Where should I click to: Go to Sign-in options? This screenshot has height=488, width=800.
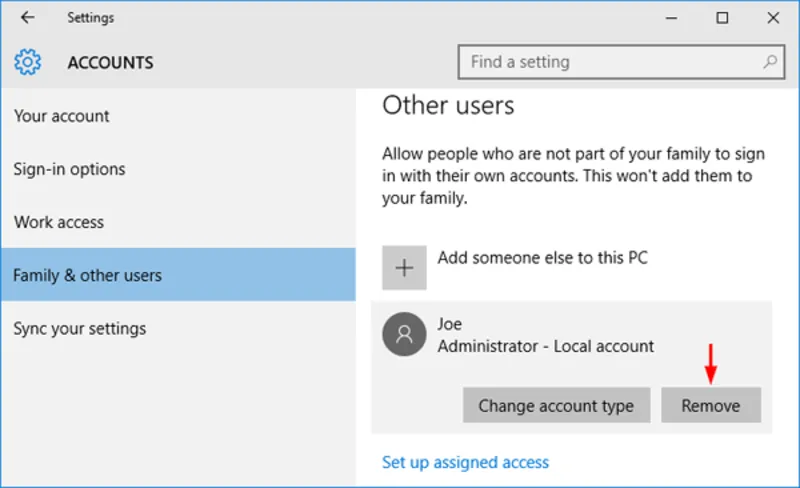pyautogui.click(x=70, y=169)
